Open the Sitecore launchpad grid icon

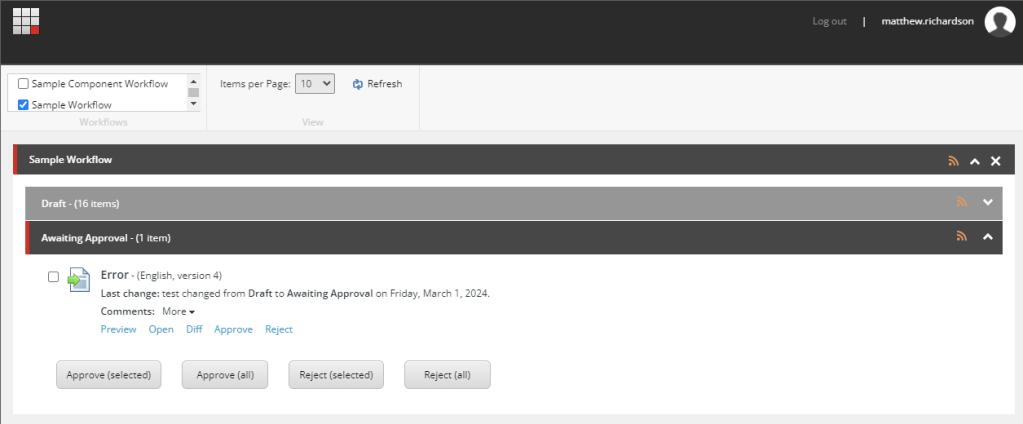pyautogui.click(x=26, y=21)
